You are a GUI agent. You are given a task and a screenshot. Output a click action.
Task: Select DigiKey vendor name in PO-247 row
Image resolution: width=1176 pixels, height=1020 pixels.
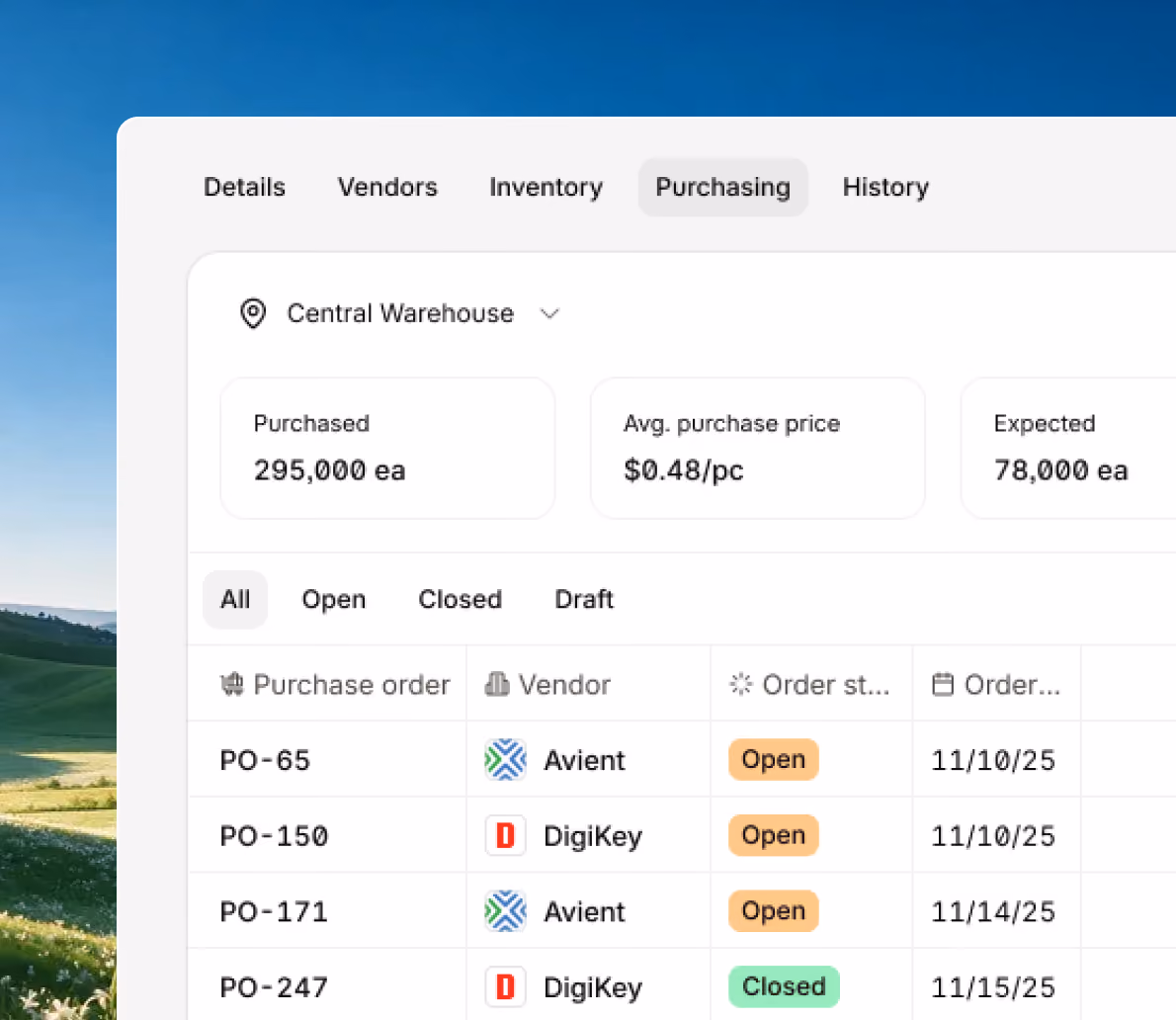pos(593,988)
